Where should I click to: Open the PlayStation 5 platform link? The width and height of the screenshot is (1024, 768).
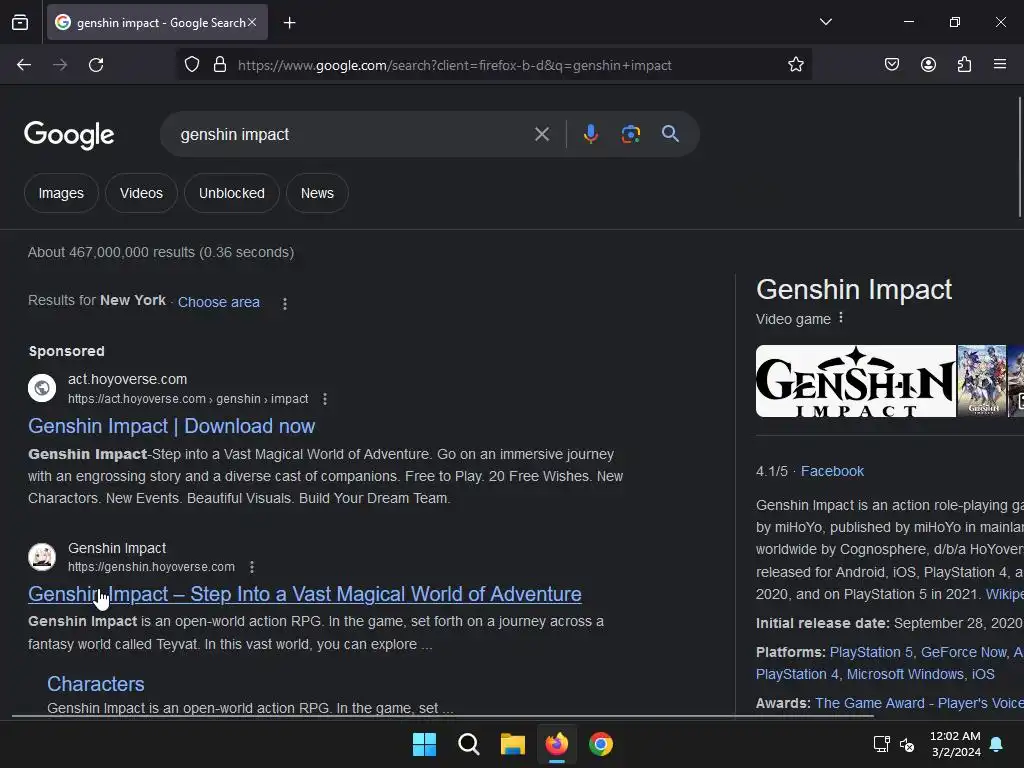[x=871, y=652]
